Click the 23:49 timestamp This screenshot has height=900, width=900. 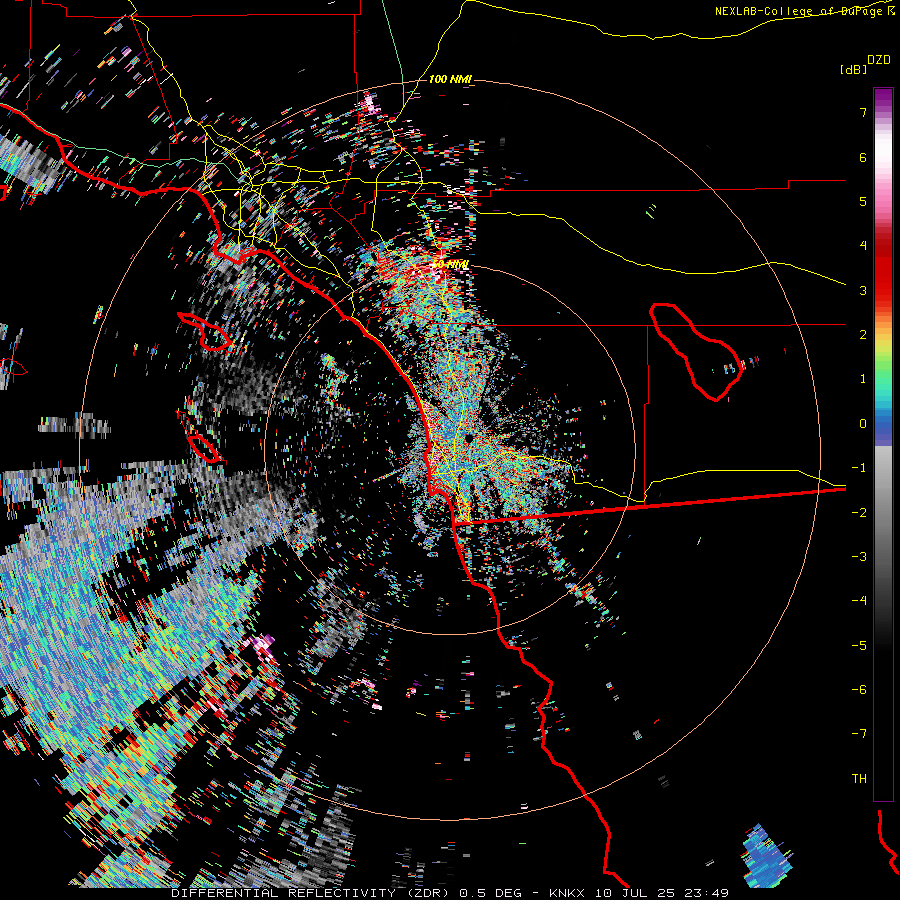(x=707, y=893)
